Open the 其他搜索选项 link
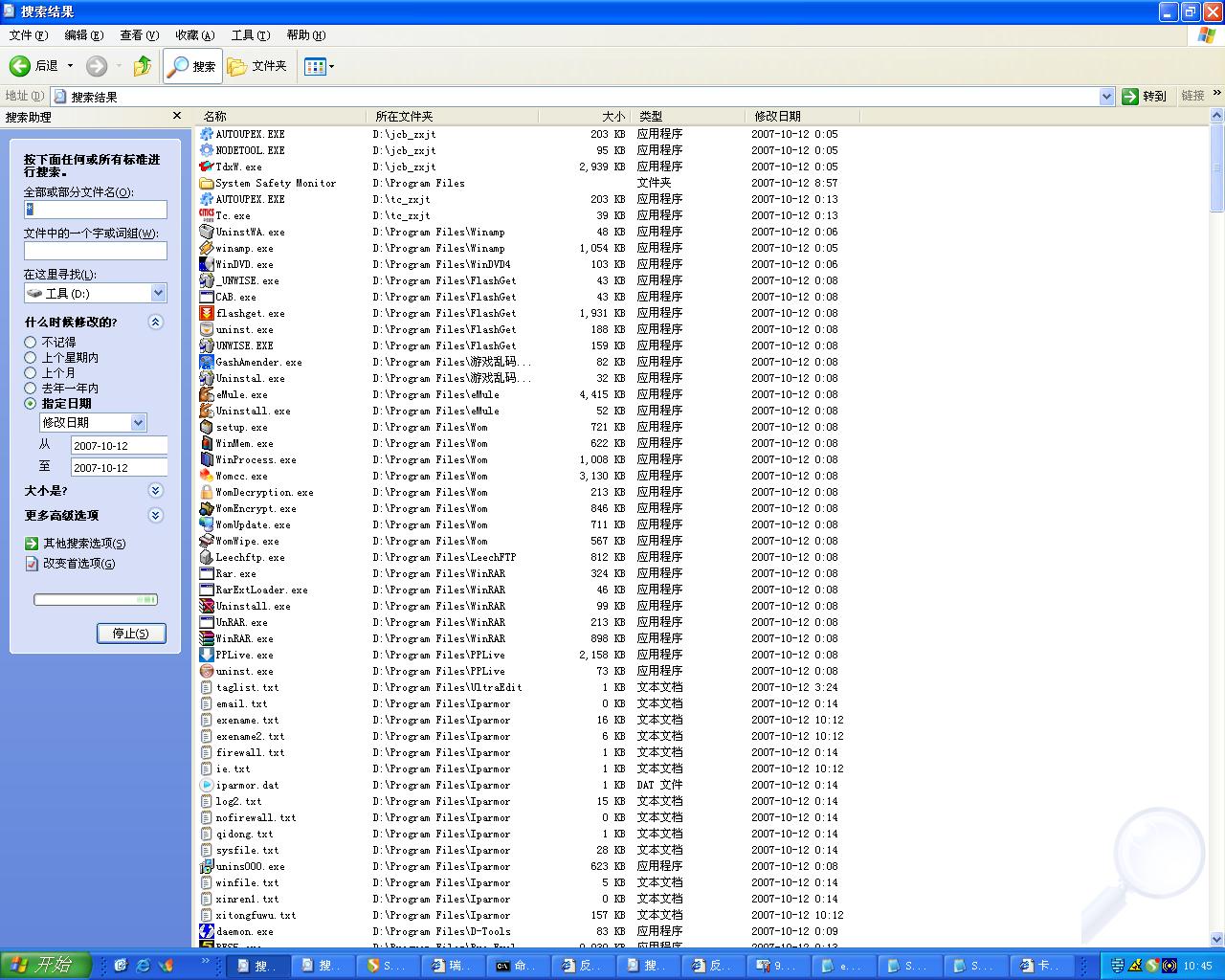The image size is (1225, 980). (84, 543)
